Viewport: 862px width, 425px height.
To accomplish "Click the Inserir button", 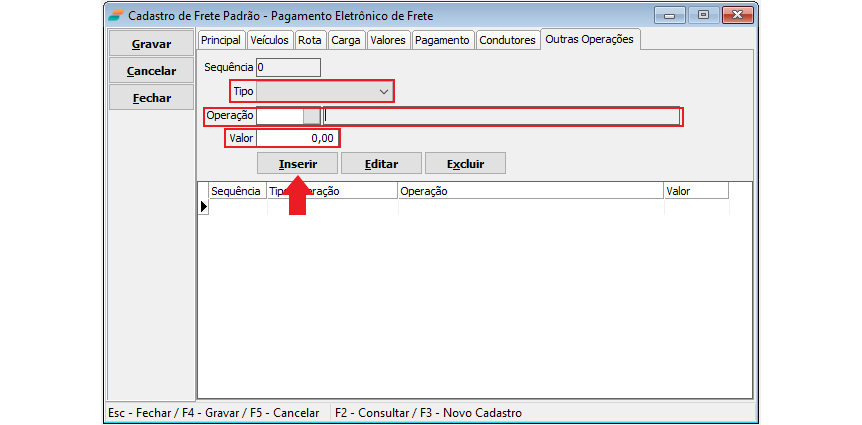I will click(x=298, y=163).
